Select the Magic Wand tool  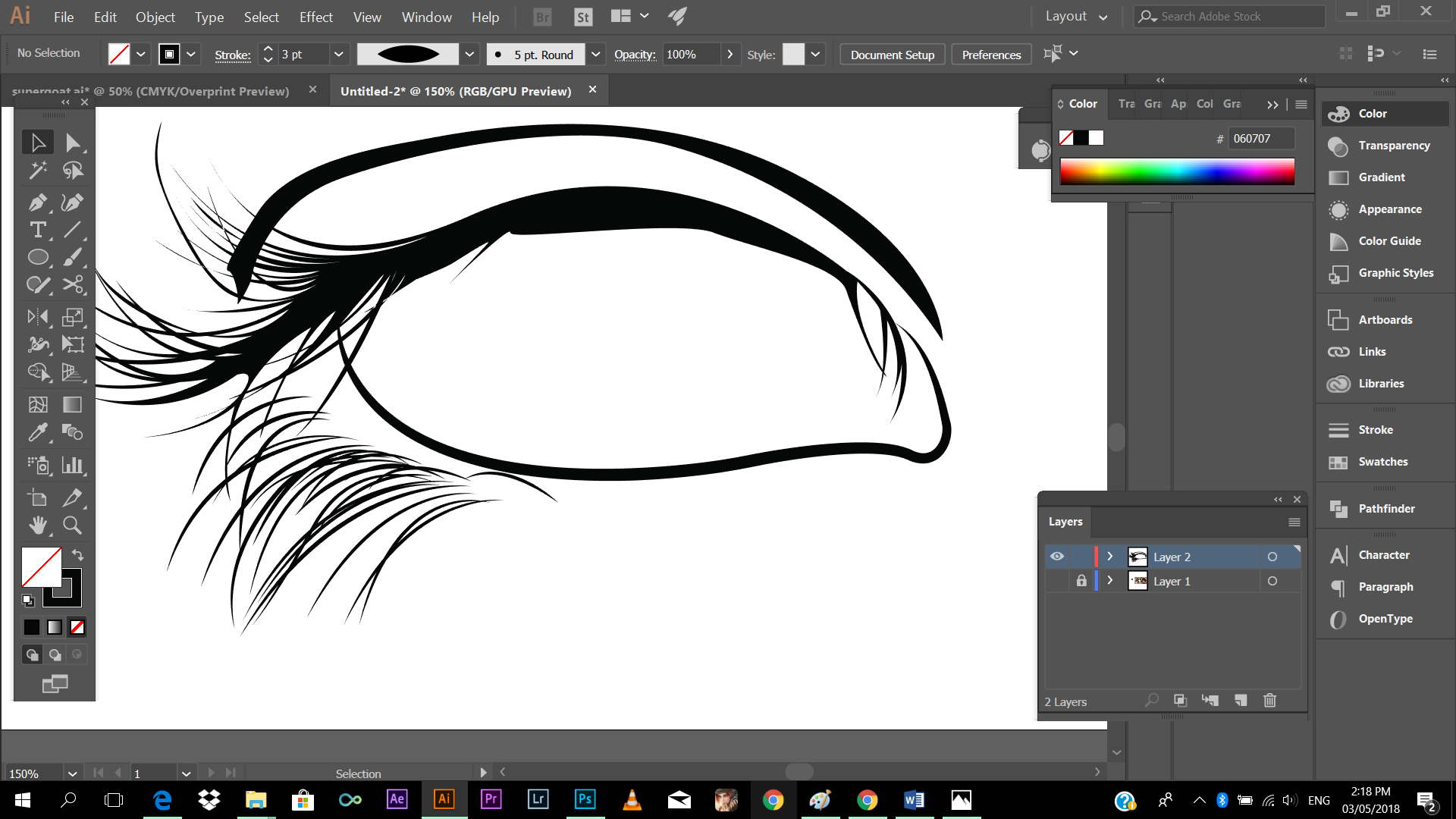coord(38,171)
